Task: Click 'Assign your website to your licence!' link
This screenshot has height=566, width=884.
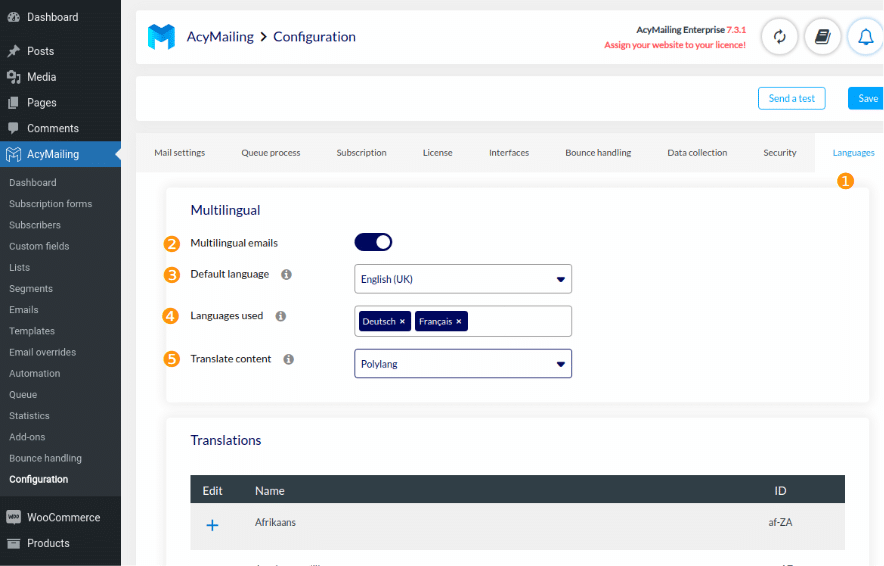Action: tap(675, 45)
